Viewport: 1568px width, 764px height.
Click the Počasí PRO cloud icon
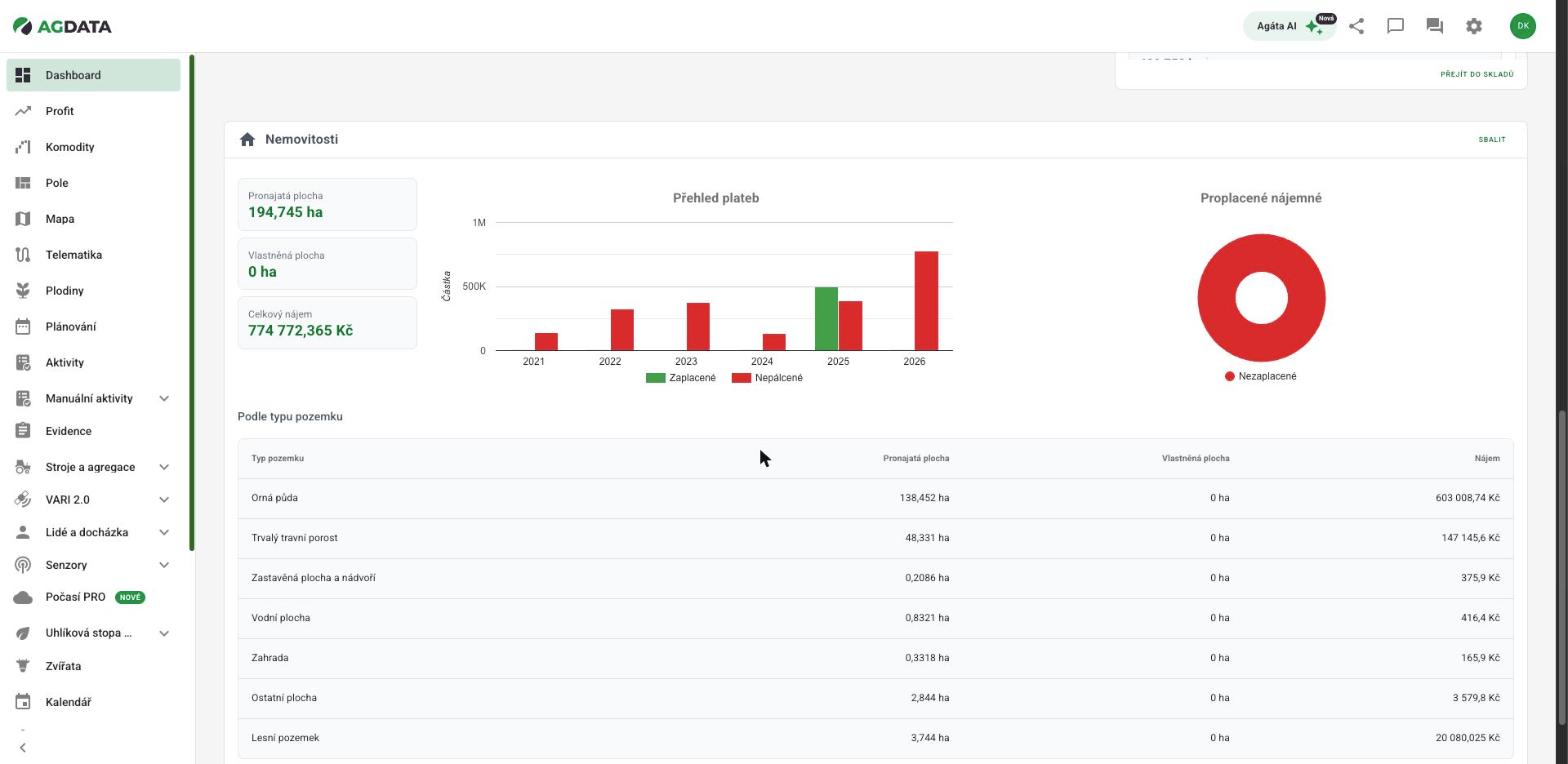click(23, 597)
